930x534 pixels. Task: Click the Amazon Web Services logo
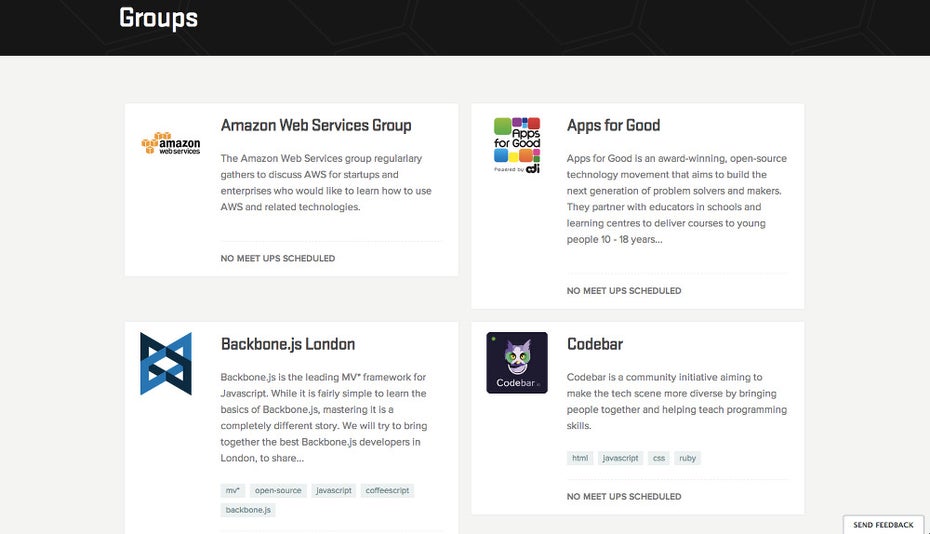[171, 144]
